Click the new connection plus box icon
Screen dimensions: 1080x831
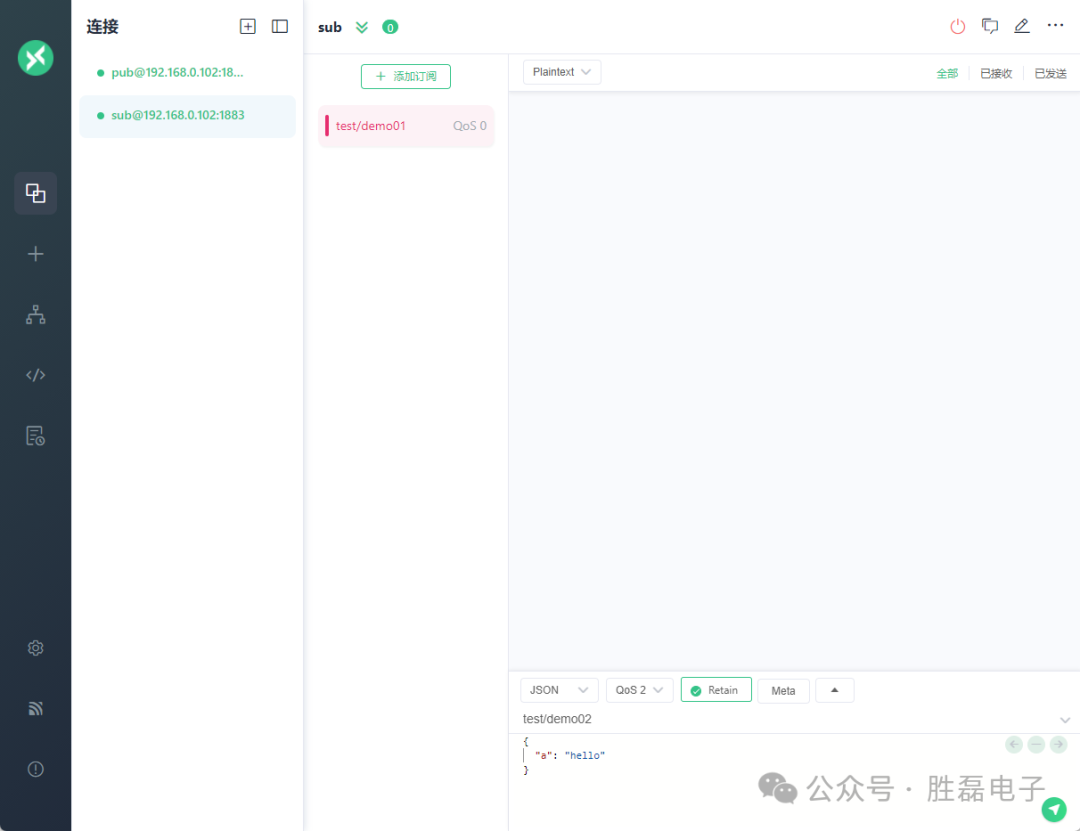point(247,26)
